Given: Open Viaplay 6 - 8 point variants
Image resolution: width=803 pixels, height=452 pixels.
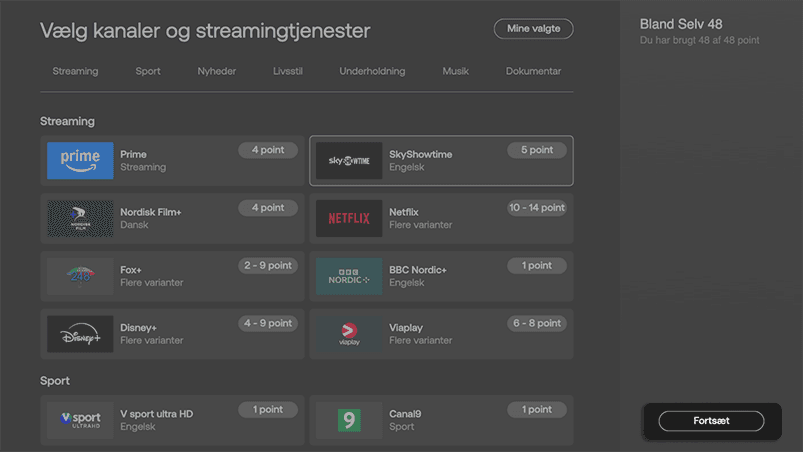Looking at the screenshot, I should pyautogui.click(x=537, y=324).
